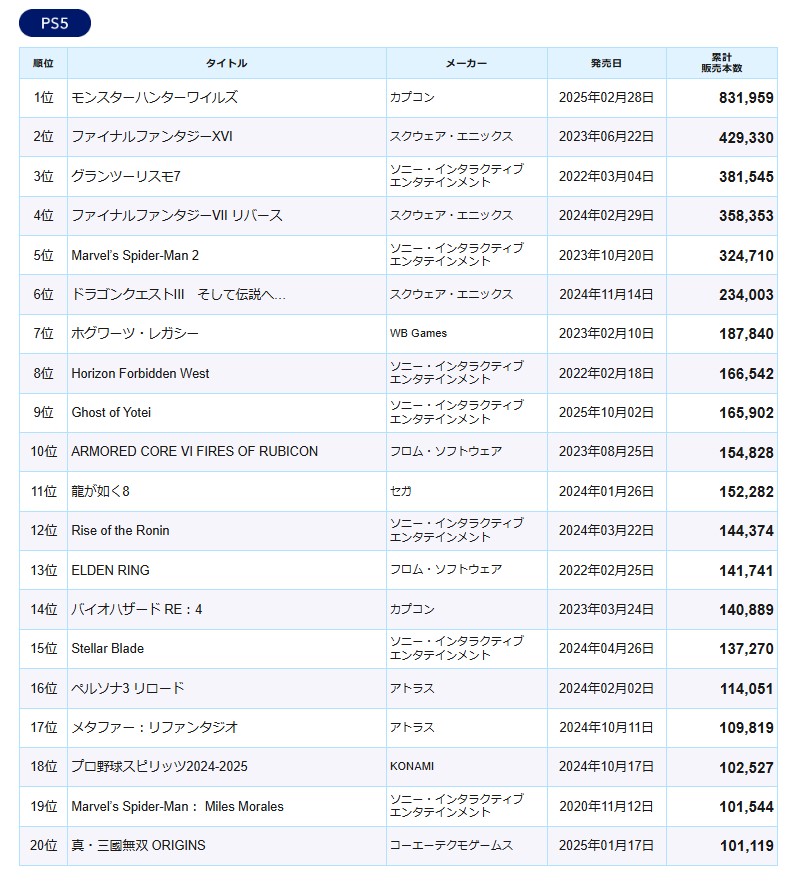Click Marvel's Spider-Man 2 title
This screenshot has width=805, height=888.
click(x=135, y=255)
